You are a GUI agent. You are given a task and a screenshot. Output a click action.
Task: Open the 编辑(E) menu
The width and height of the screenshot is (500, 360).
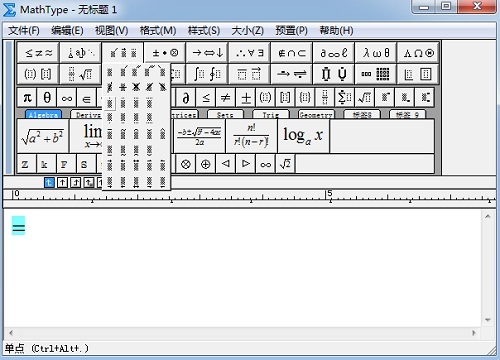67,31
